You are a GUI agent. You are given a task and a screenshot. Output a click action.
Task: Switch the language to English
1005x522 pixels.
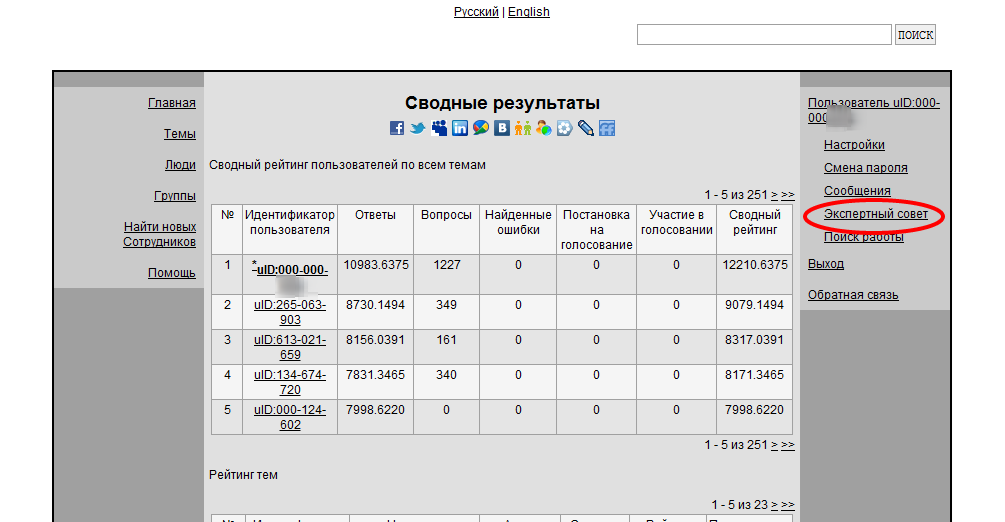click(x=528, y=12)
